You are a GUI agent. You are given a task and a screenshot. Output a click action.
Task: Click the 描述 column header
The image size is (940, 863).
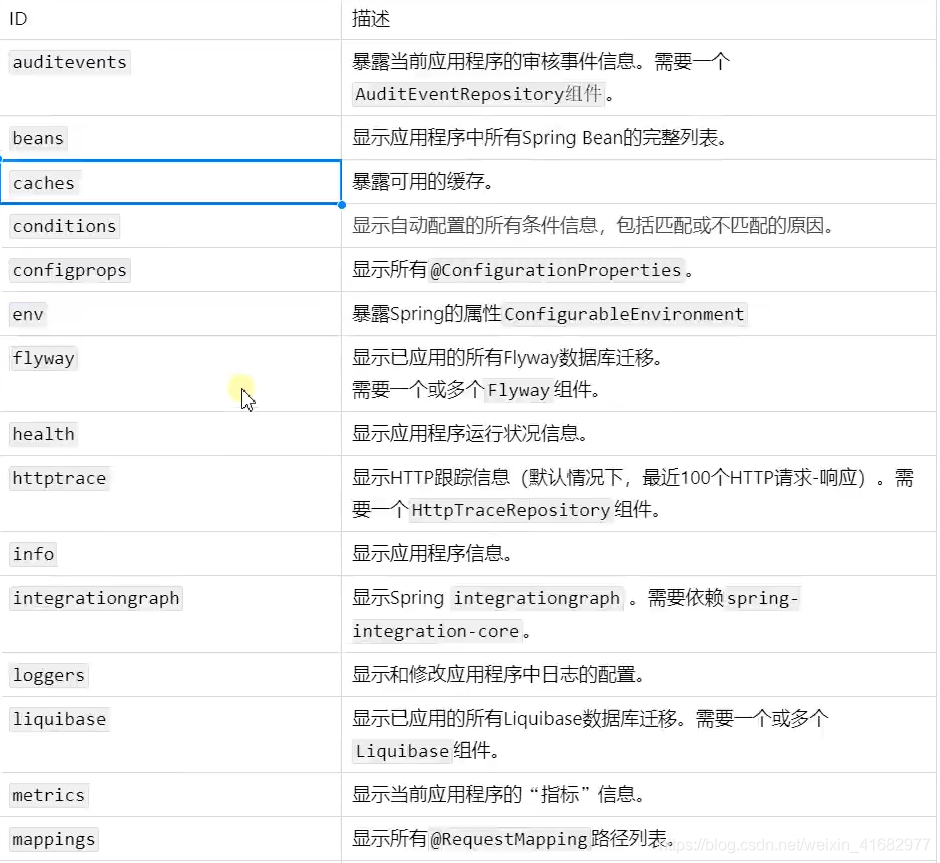(x=638, y=19)
